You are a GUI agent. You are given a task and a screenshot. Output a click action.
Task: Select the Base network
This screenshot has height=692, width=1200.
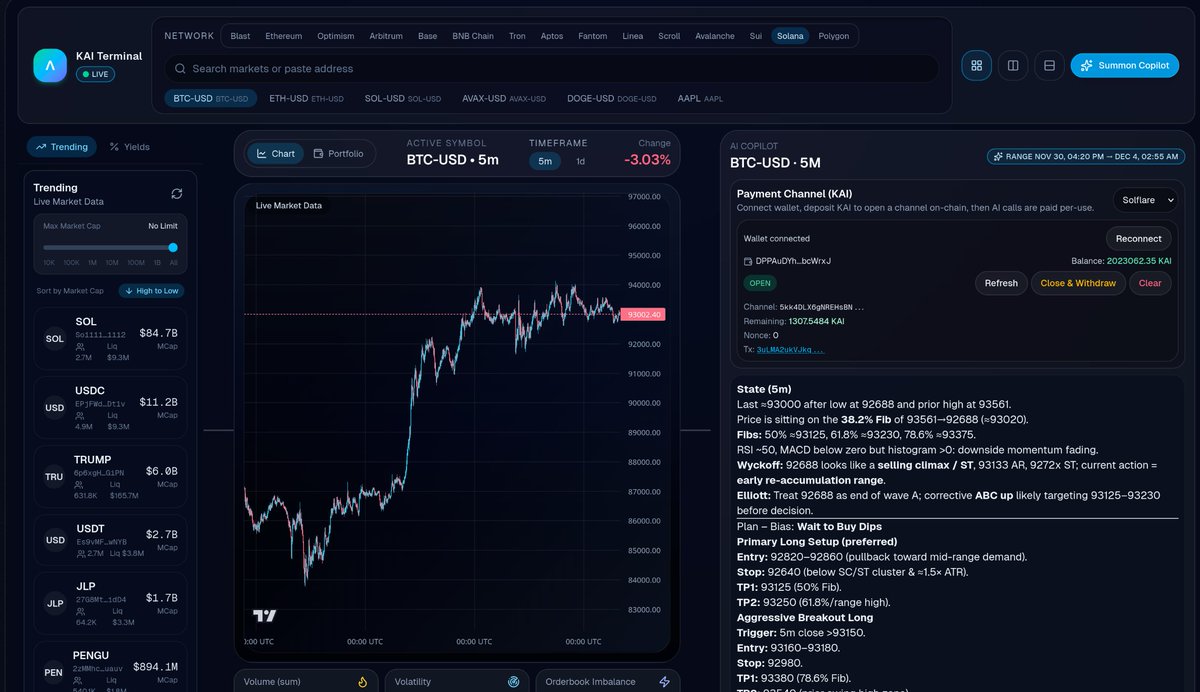coord(428,36)
